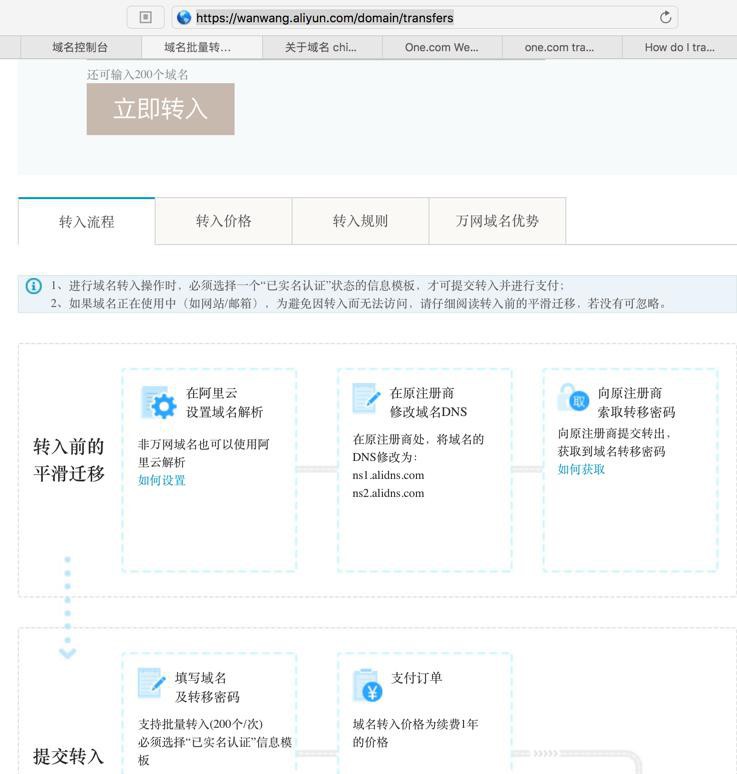Click the 域名转入价格为续费1年的价格 text

point(415,733)
